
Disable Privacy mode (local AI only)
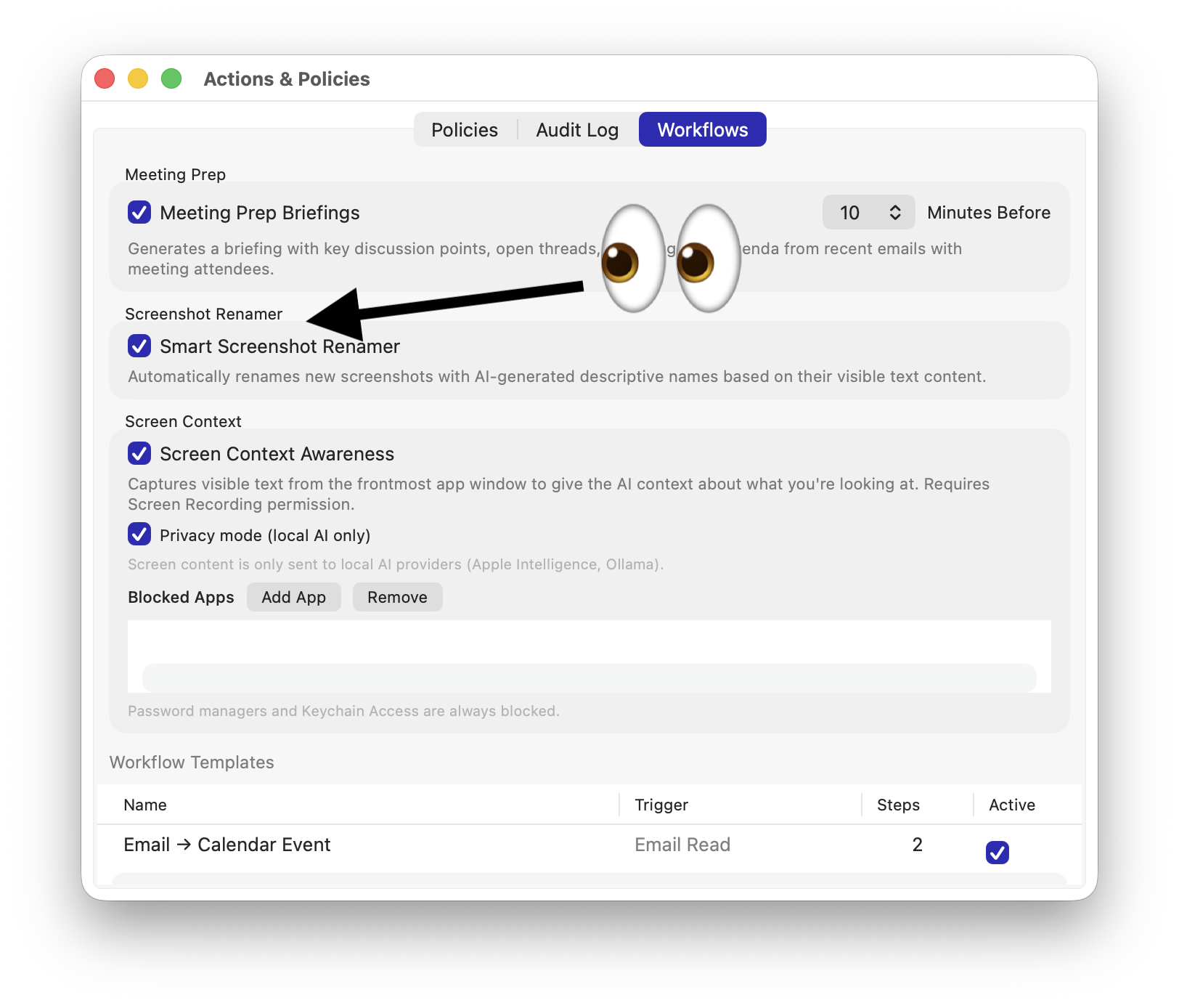[139, 535]
